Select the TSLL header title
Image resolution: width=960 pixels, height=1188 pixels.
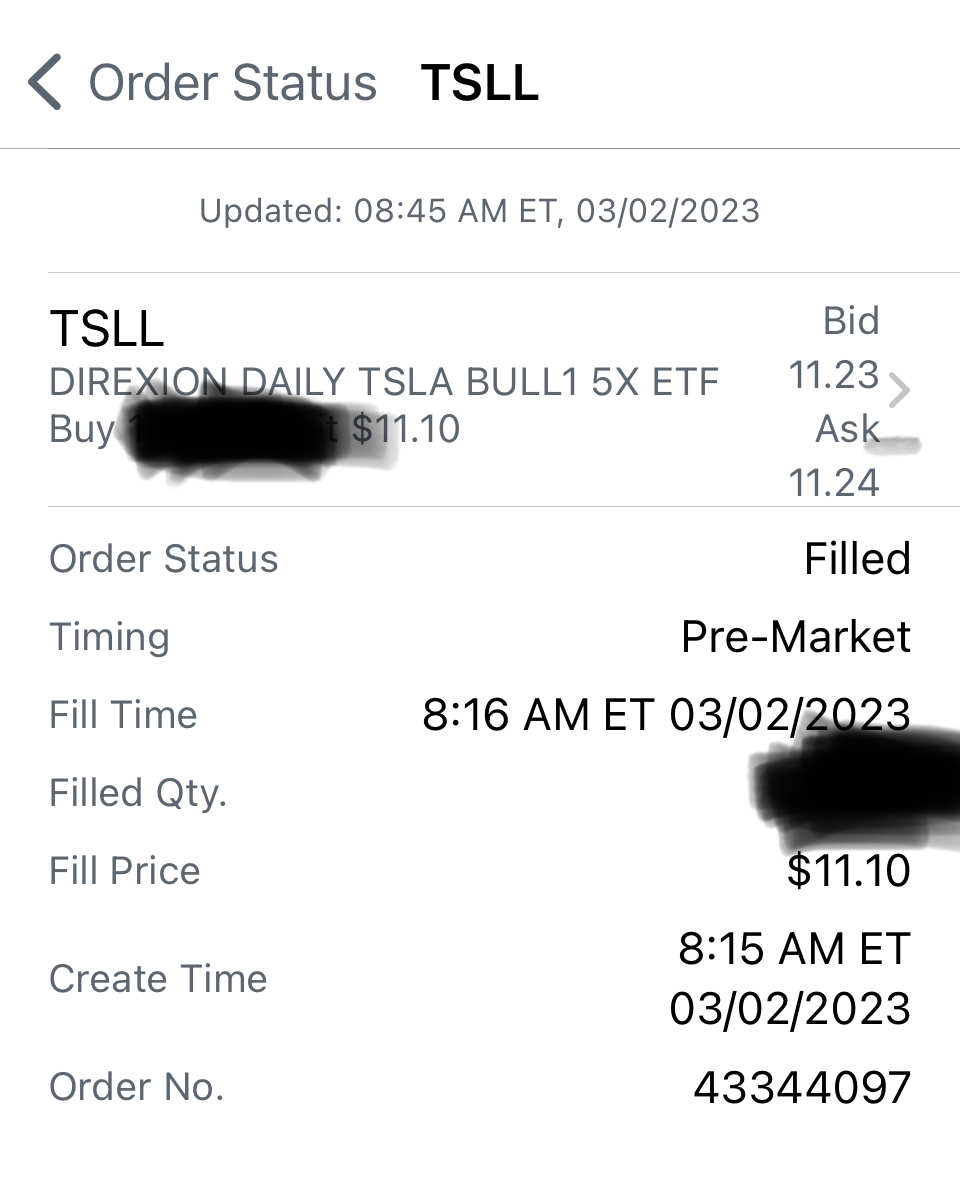(480, 83)
